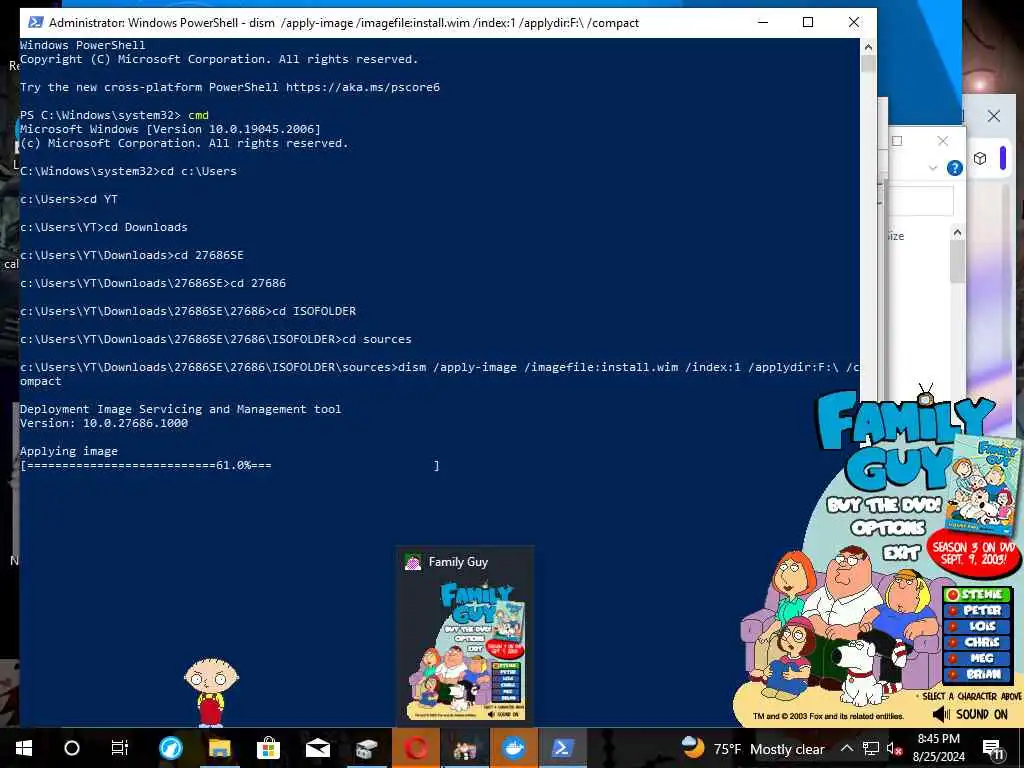Open the Mail app on taskbar
The image size is (1024, 768).
click(317, 748)
